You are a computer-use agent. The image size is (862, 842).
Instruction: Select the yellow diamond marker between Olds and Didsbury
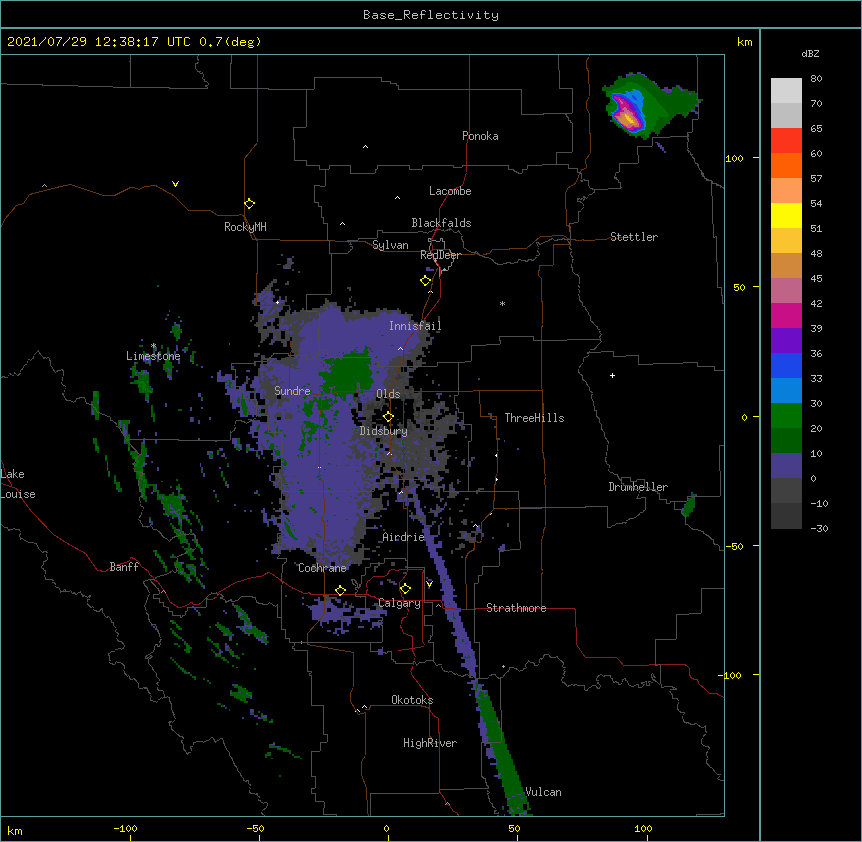(x=388, y=417)
